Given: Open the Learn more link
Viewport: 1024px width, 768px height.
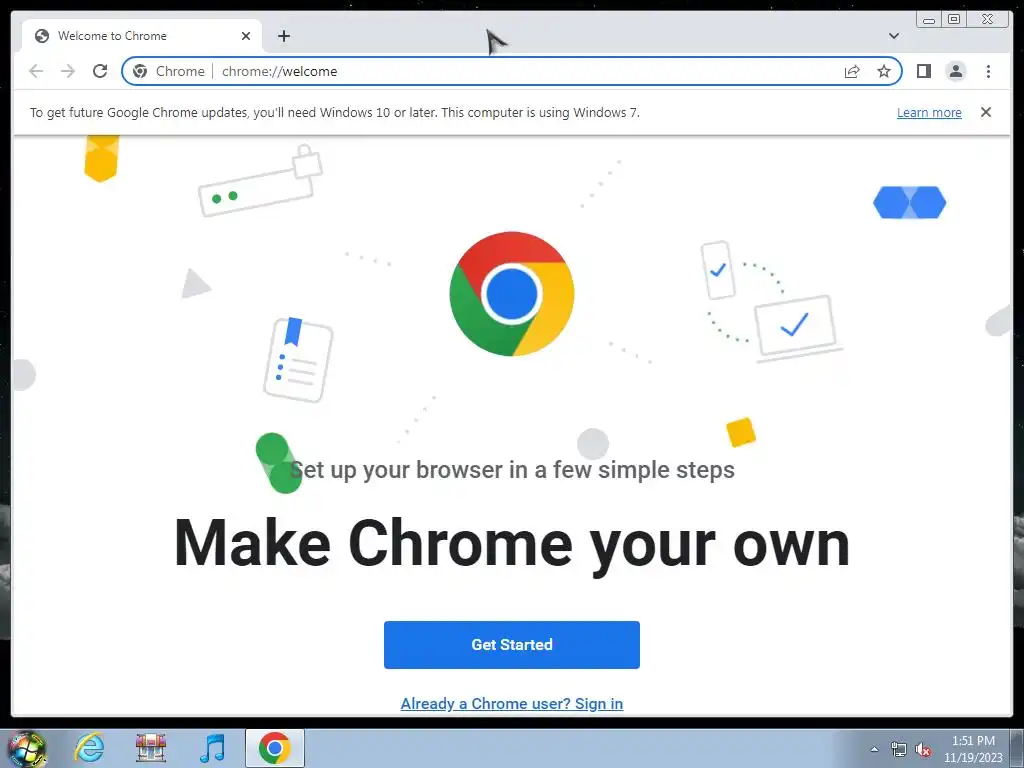Looking at the screenshot, I should (929, 112).
